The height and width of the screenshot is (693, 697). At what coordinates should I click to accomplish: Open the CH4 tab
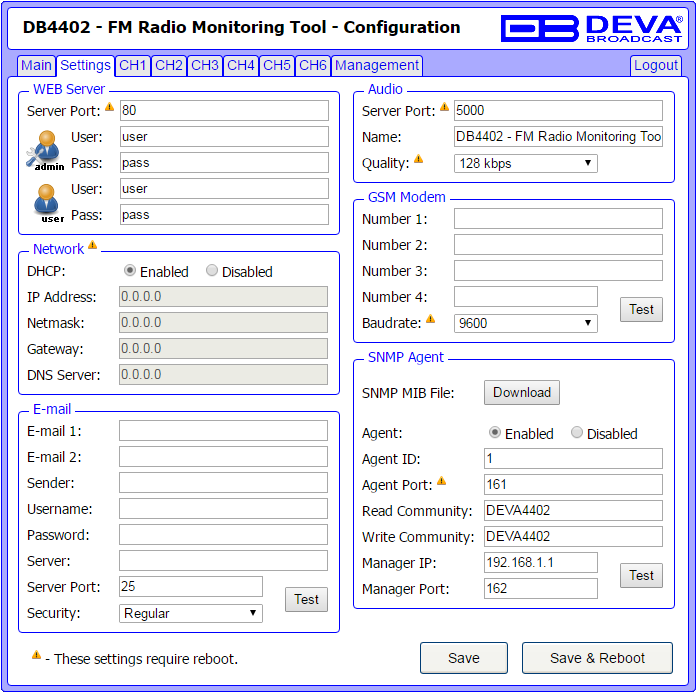tap(241, 65)
